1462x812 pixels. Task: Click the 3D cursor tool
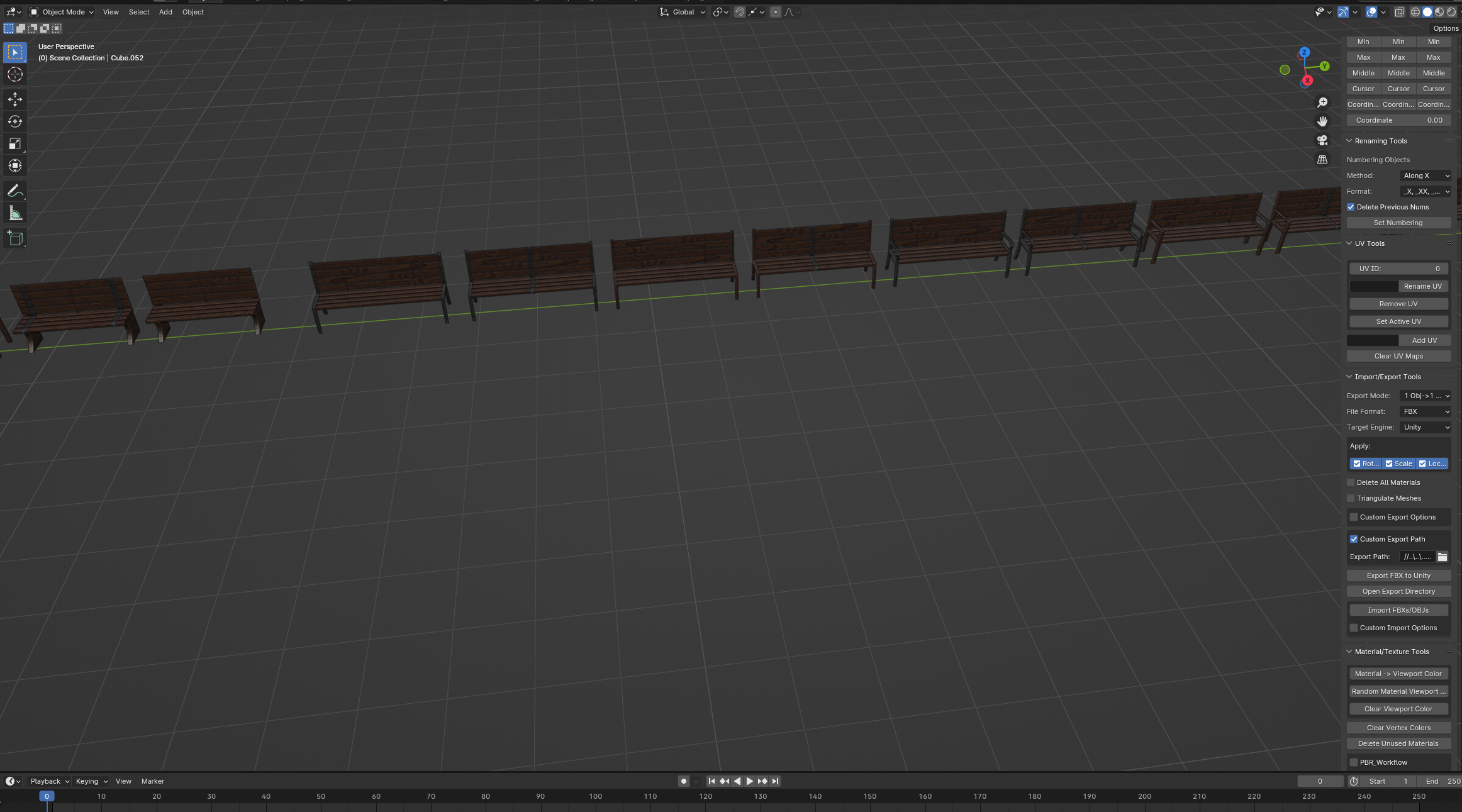click(x=15, y=74)
